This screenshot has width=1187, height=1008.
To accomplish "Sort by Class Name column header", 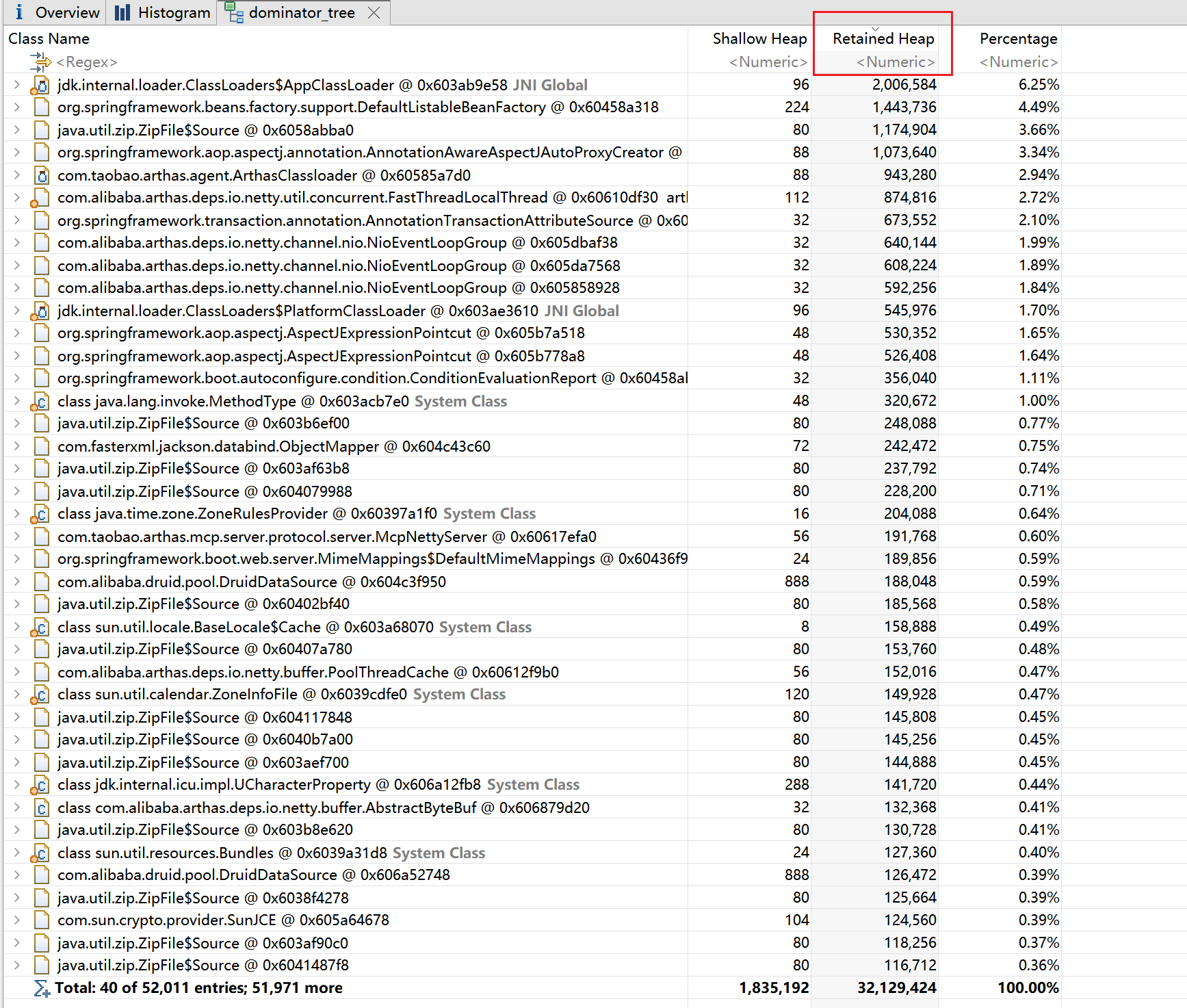I will point(49,39).
